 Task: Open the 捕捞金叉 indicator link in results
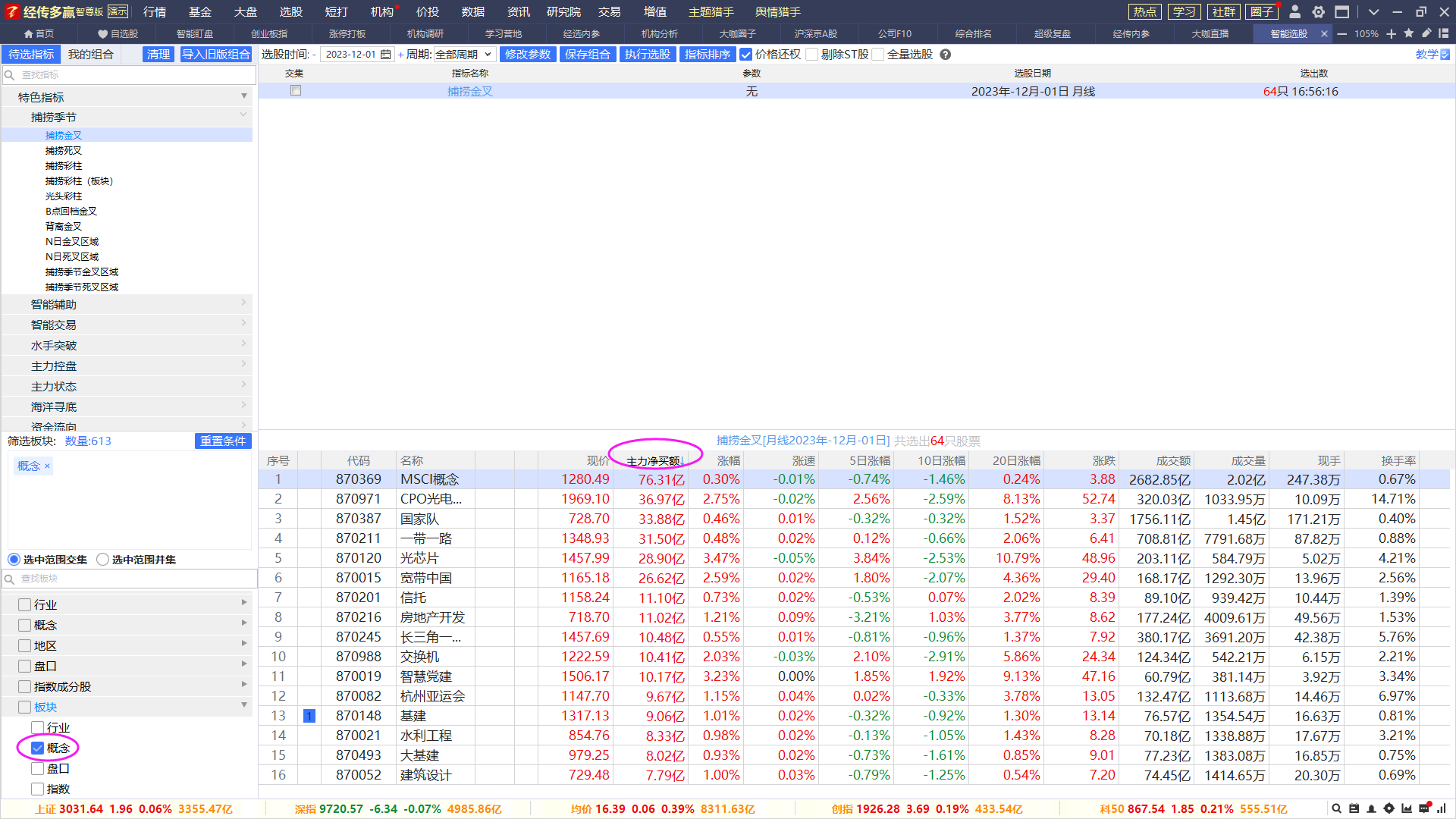pyautogui.click(x=470, y=91)
